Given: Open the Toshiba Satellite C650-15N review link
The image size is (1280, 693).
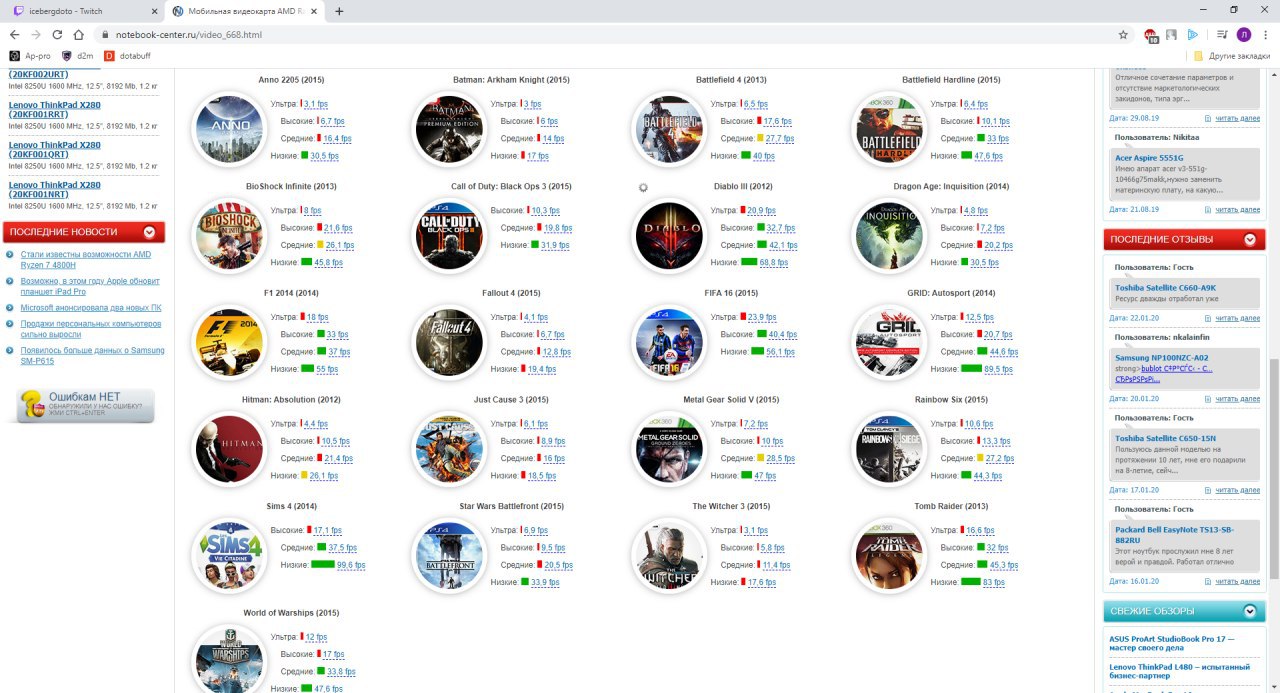Looking at the screenshot, I should (x=1165, y=438).
